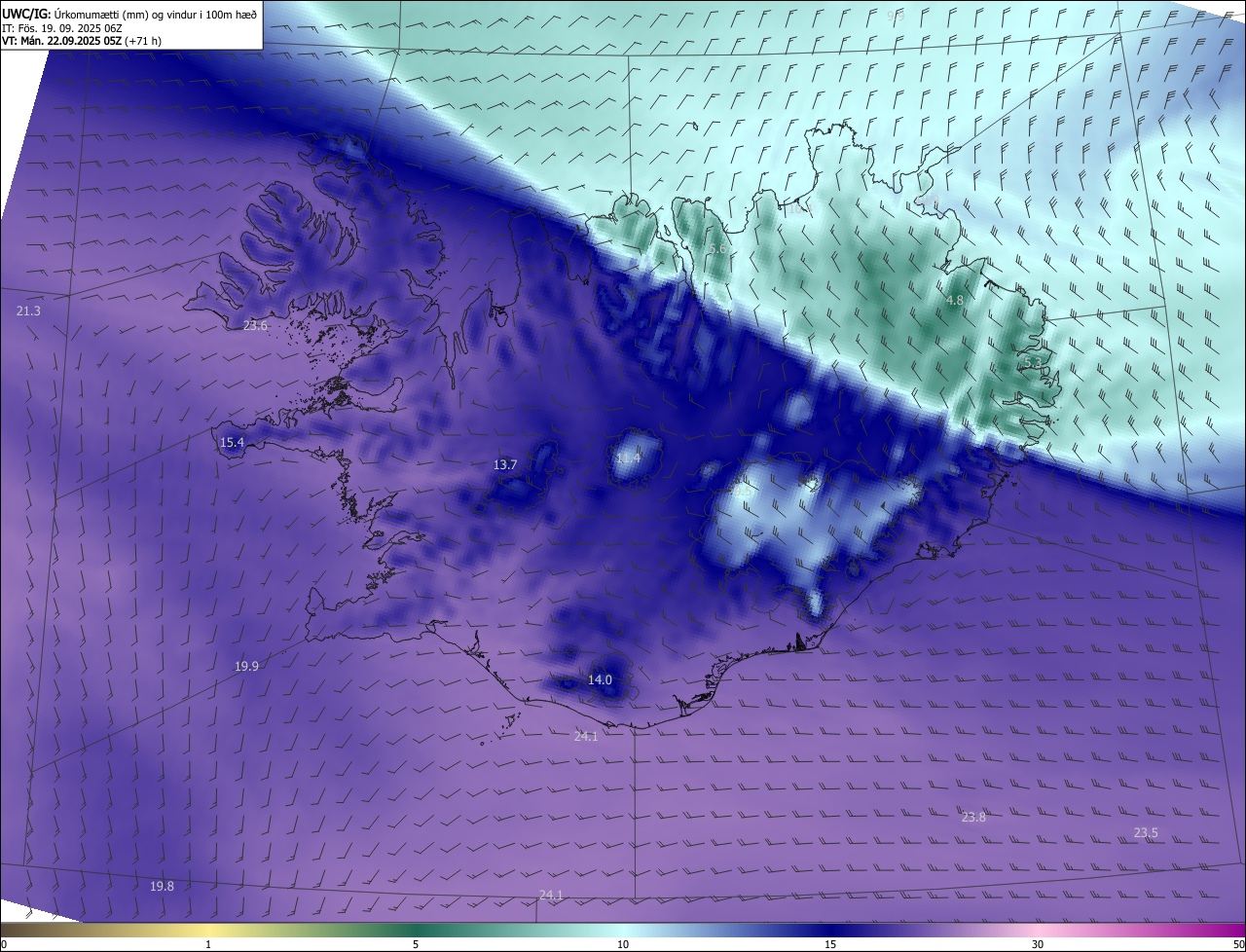Click the 23.8 value southeast of Iceland
The width and height of the screenshot is (1246, 952).
tap(973, 817)
